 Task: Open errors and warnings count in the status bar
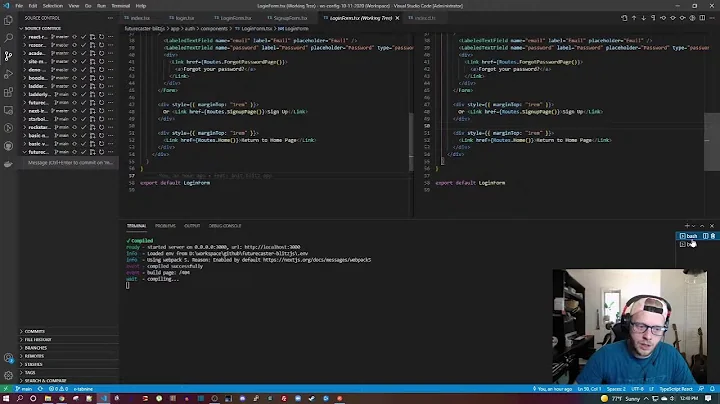tap(59, 389)
